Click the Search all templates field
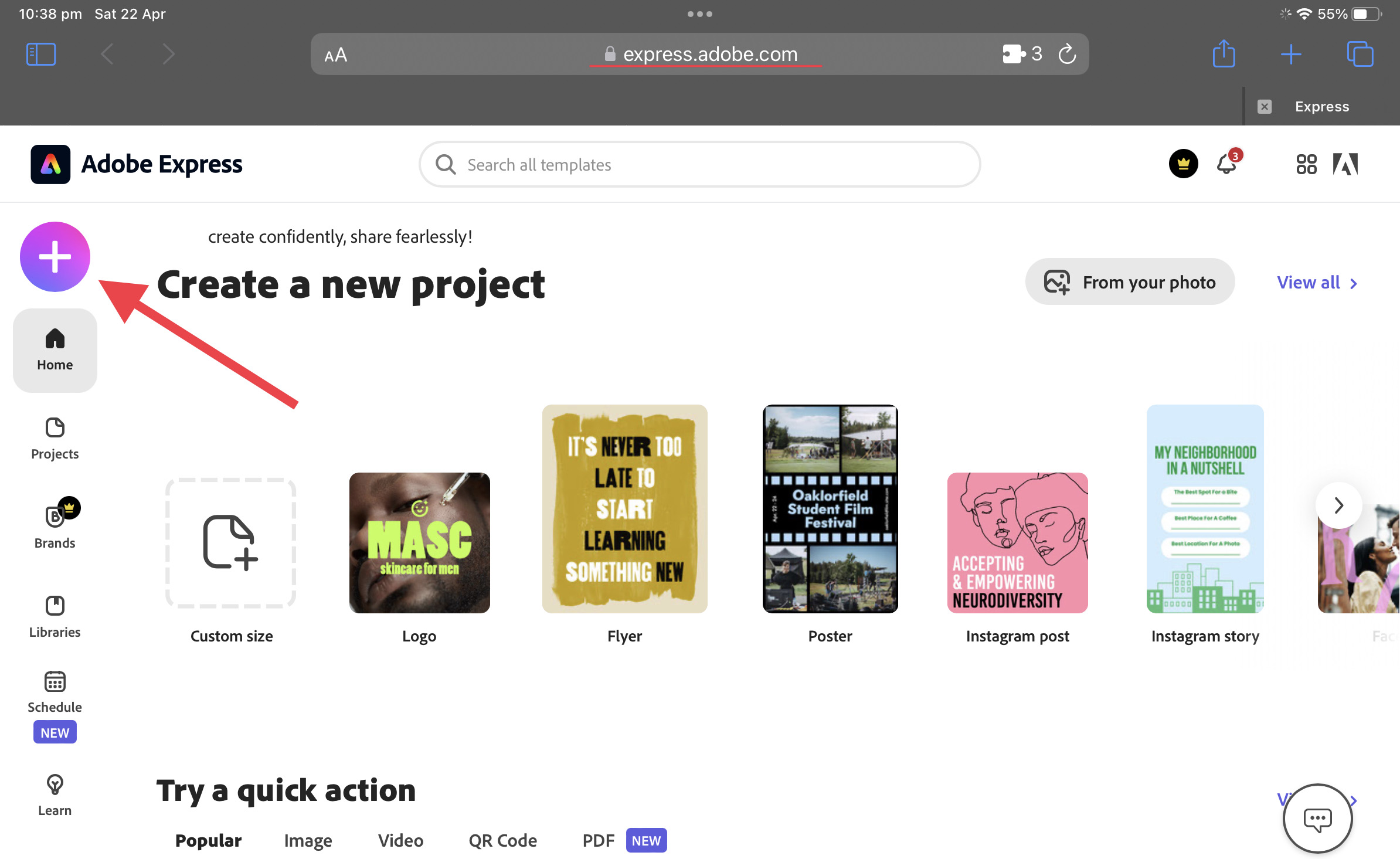Image resolution: width=1400 pixels, height=859 pixels. coord(699,164)
